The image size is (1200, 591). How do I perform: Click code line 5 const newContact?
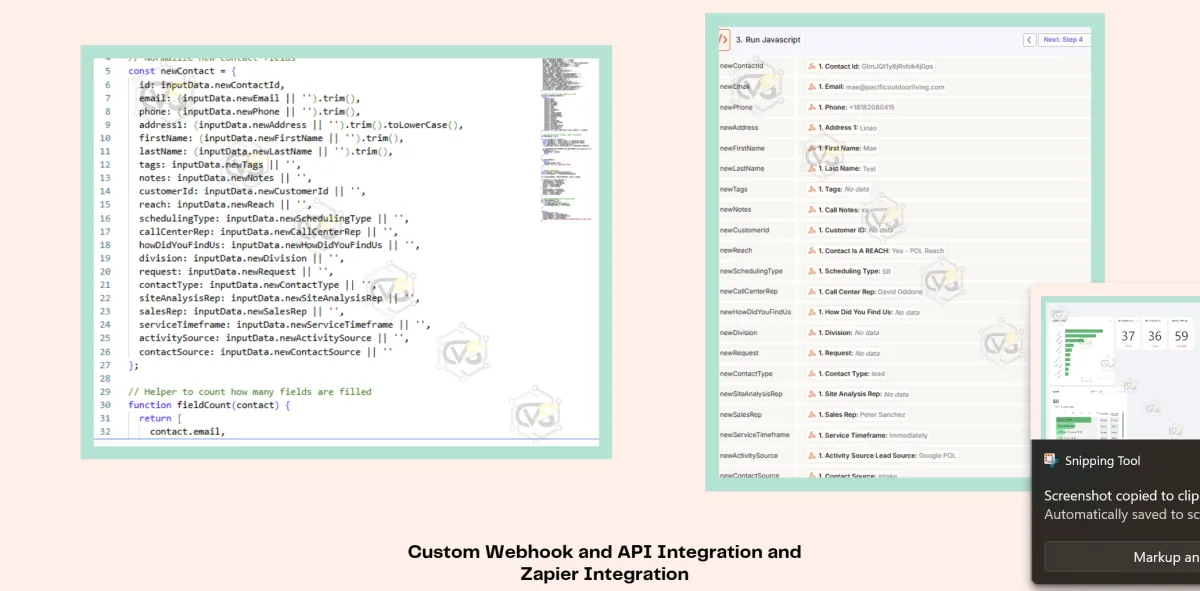183,72
